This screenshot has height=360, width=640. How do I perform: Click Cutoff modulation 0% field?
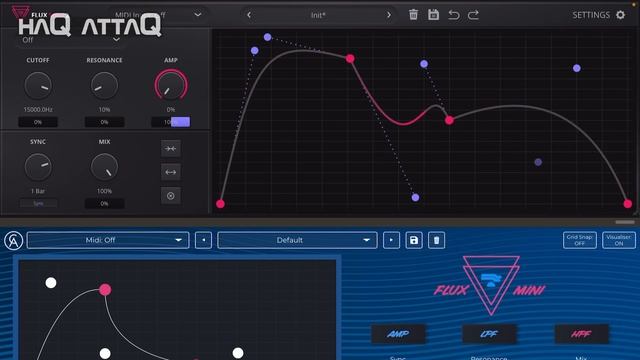tap(38, 122)
